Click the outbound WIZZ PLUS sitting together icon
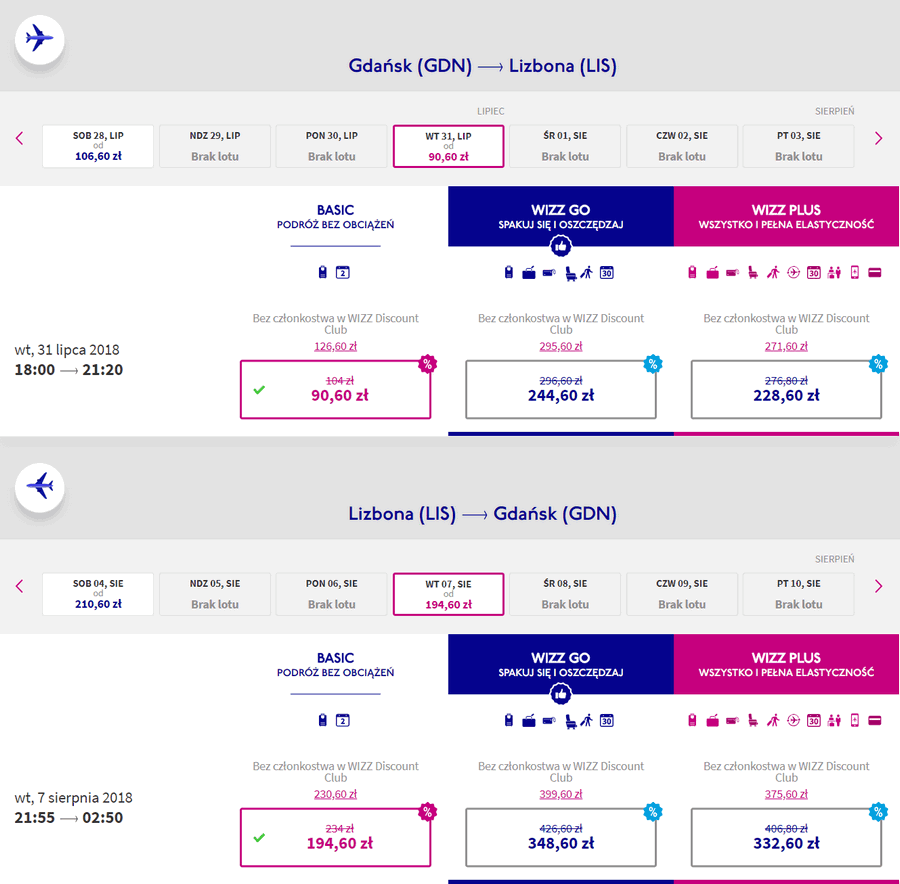Image resolution: width=900 pixels, height=884 pixels. [x=834, y=273]
